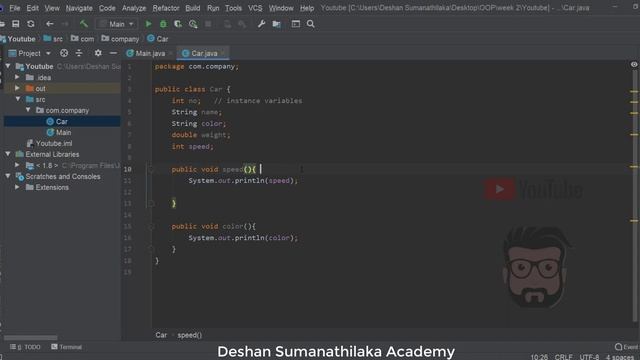Click the Profiler run icon

pyautogui.click(x=193, y=24)
